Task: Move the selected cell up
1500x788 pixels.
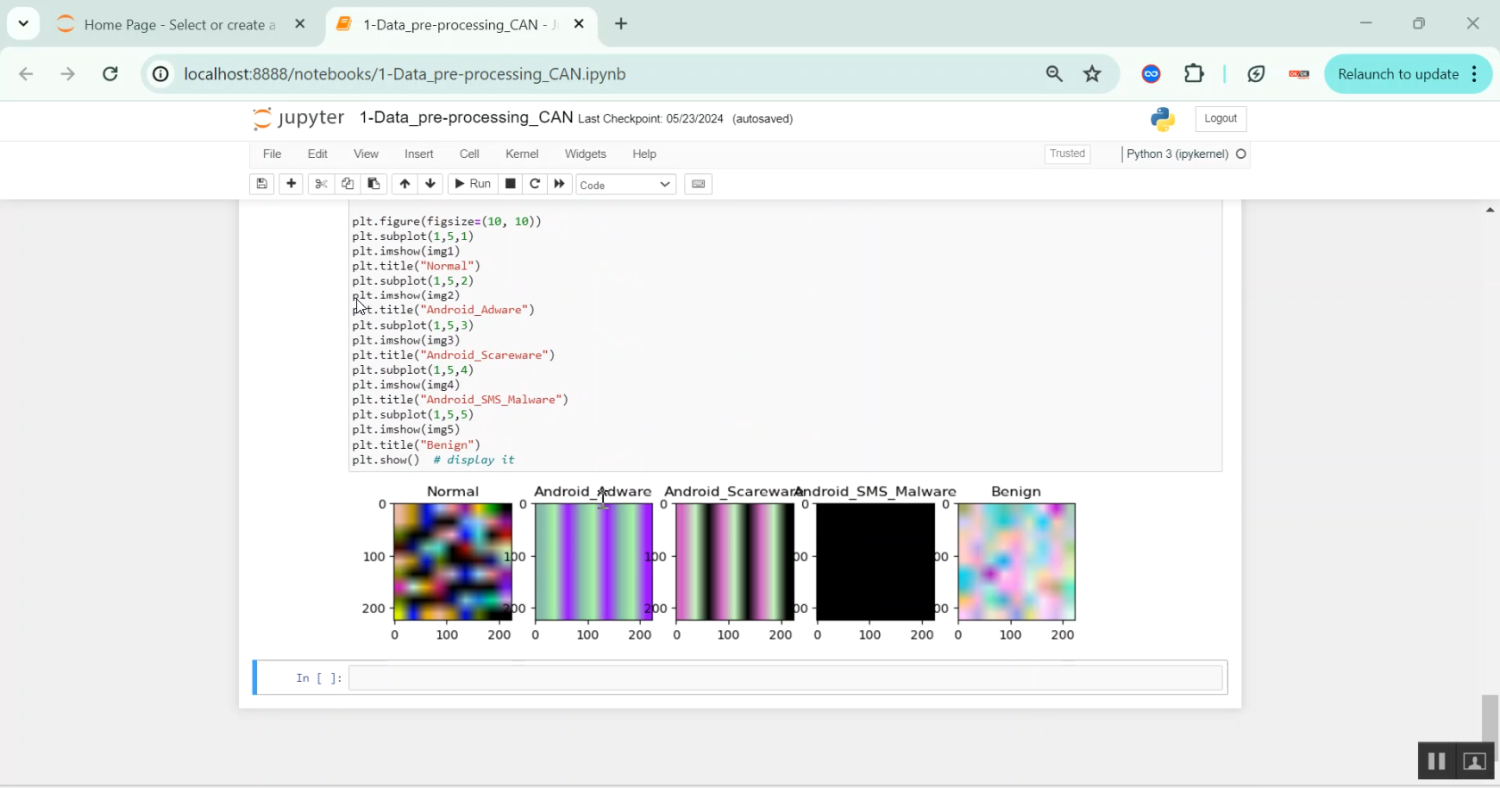Action: coord(404,183)
